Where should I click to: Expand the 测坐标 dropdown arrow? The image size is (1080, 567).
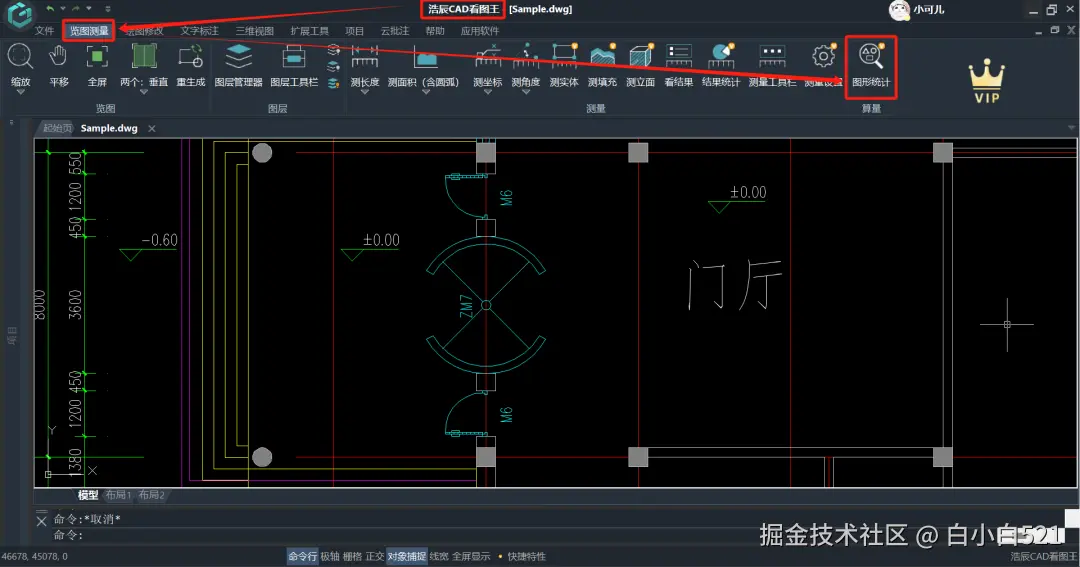point(488,92)
